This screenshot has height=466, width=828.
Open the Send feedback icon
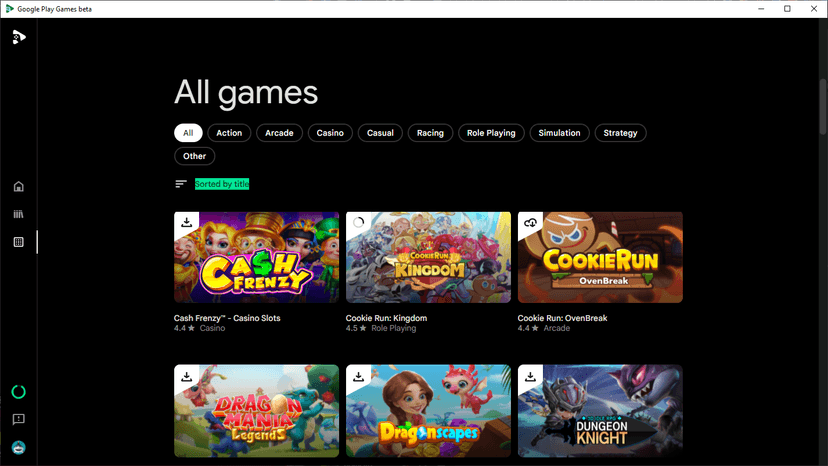[x=18, y=420]
